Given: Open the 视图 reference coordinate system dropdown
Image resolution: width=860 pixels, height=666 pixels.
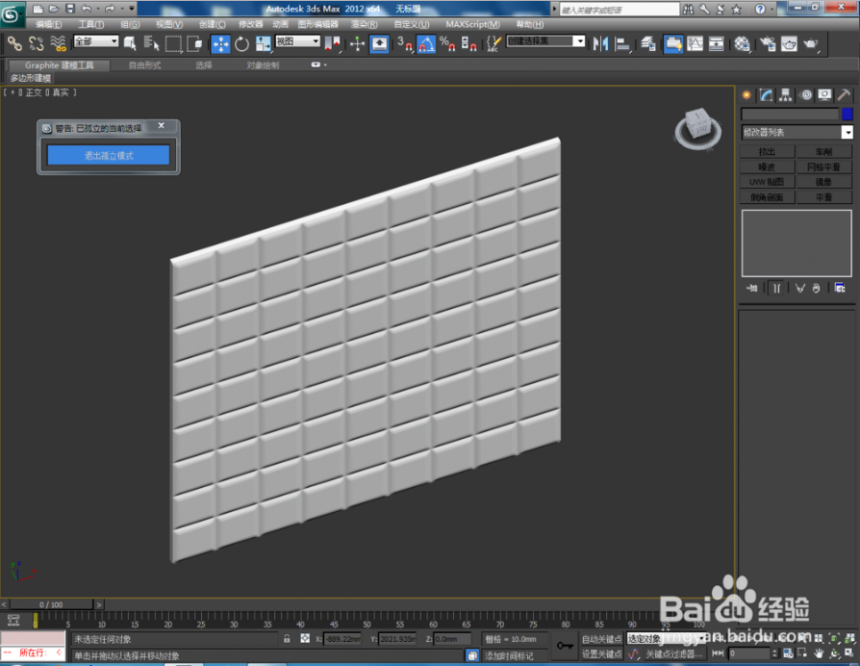Looking at the screenshot, I should coord(298,41).
